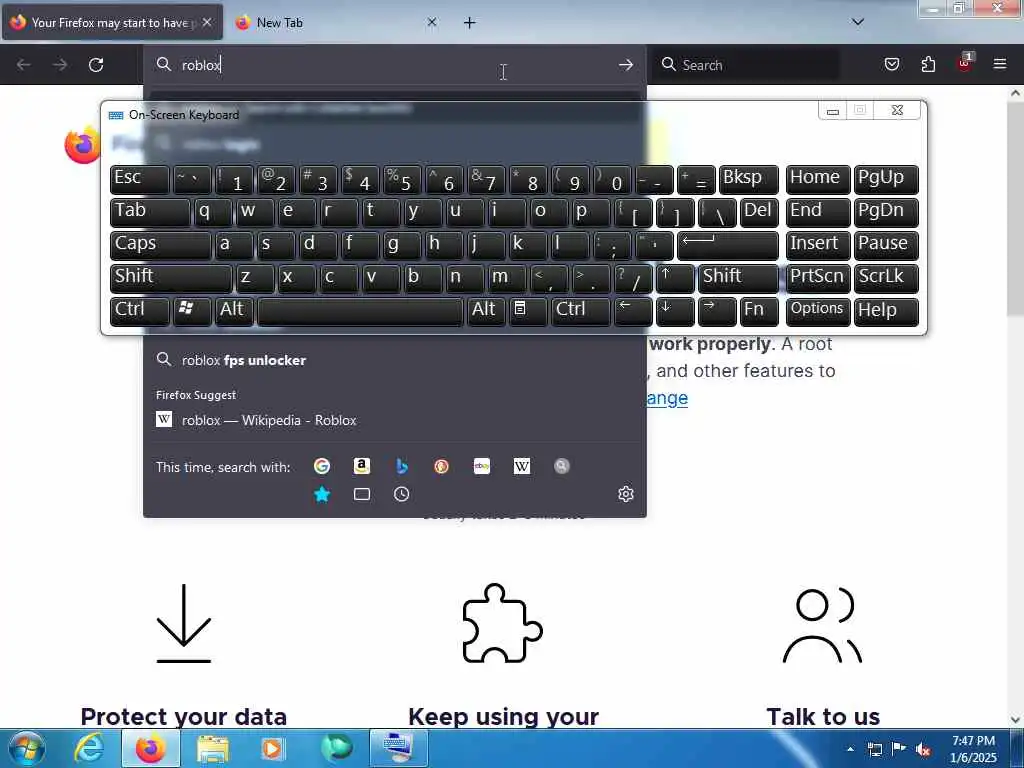Viewport: 1024px width, 768px height.
Task: Click the application menu key on keyboard
Action: click(528, 312)
